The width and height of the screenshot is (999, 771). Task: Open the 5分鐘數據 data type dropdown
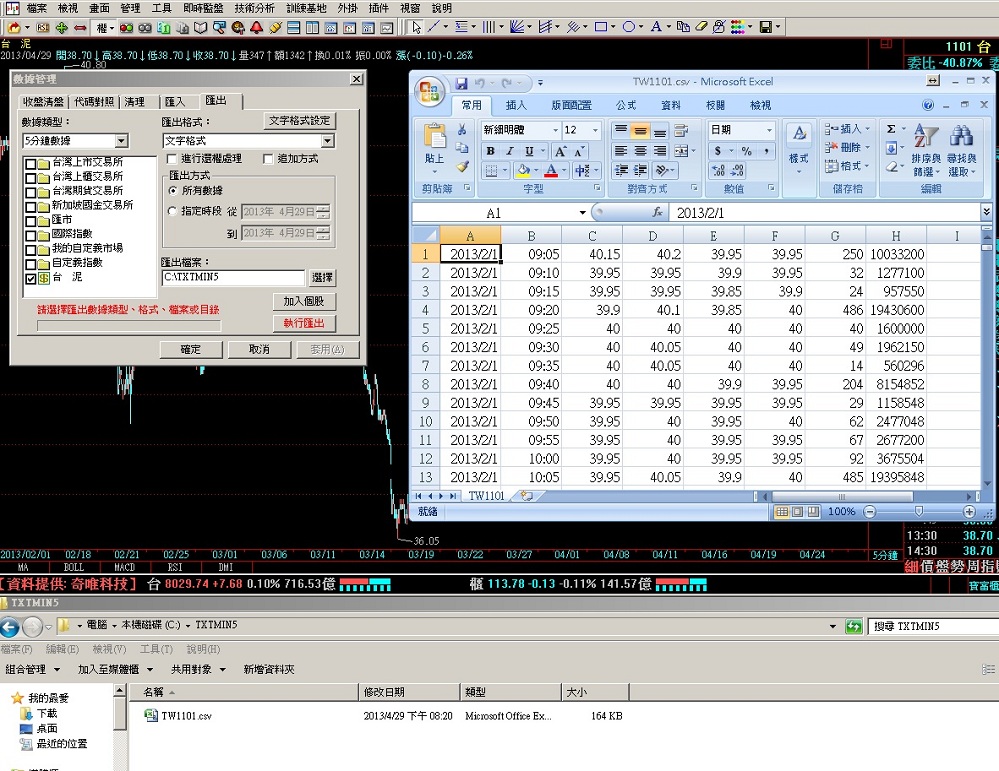121,141
